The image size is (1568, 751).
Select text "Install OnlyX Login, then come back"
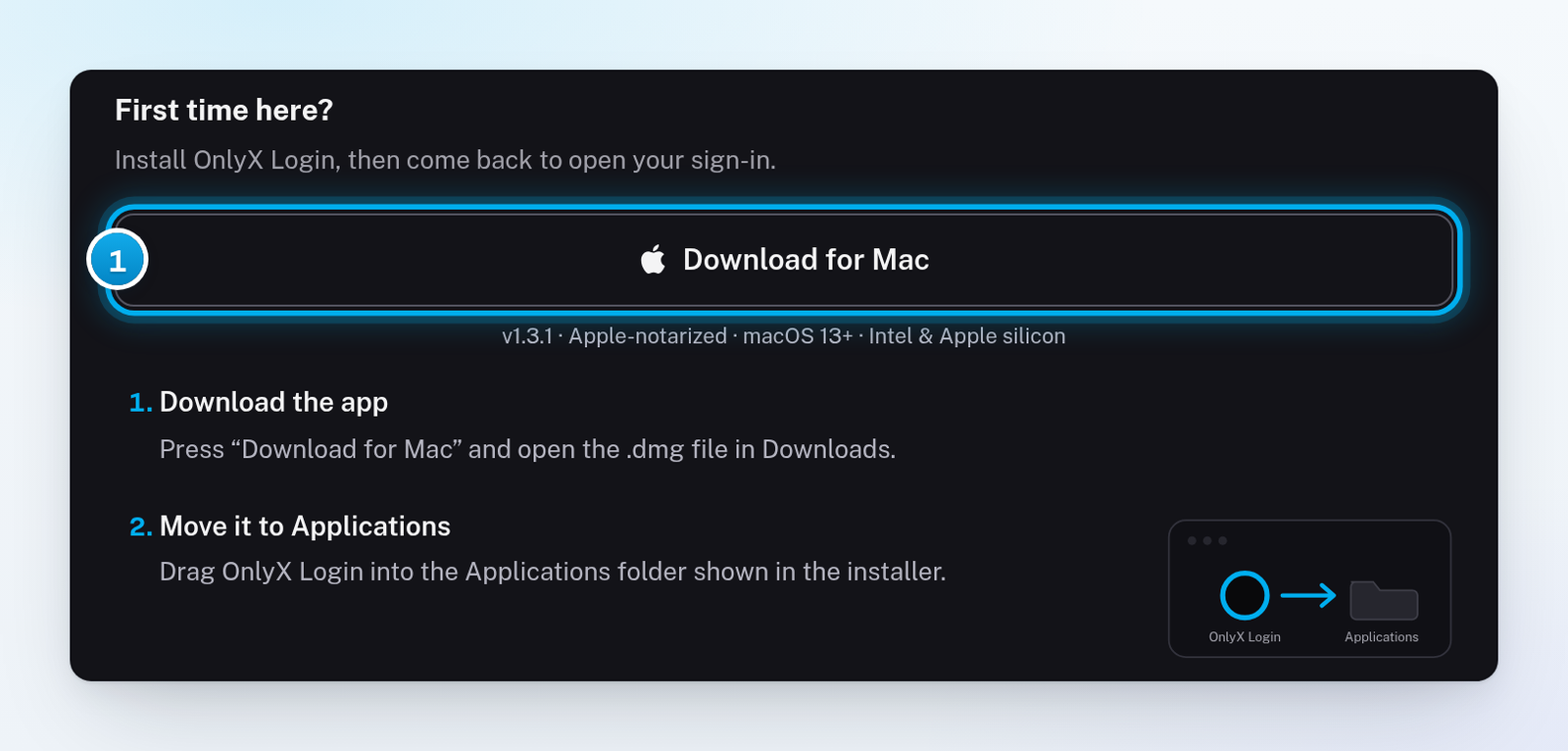point(323,160)
